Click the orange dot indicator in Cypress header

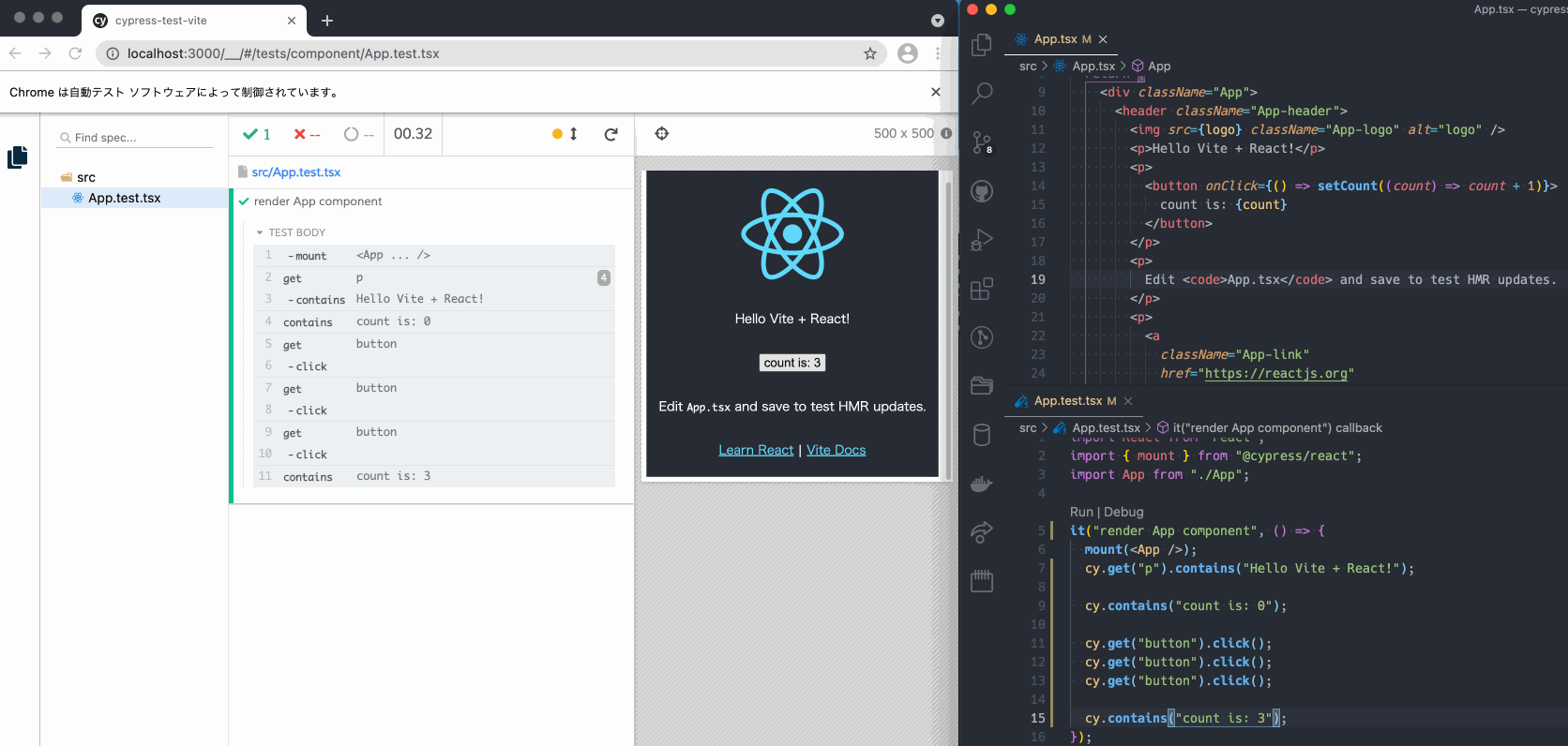[557, 134]
